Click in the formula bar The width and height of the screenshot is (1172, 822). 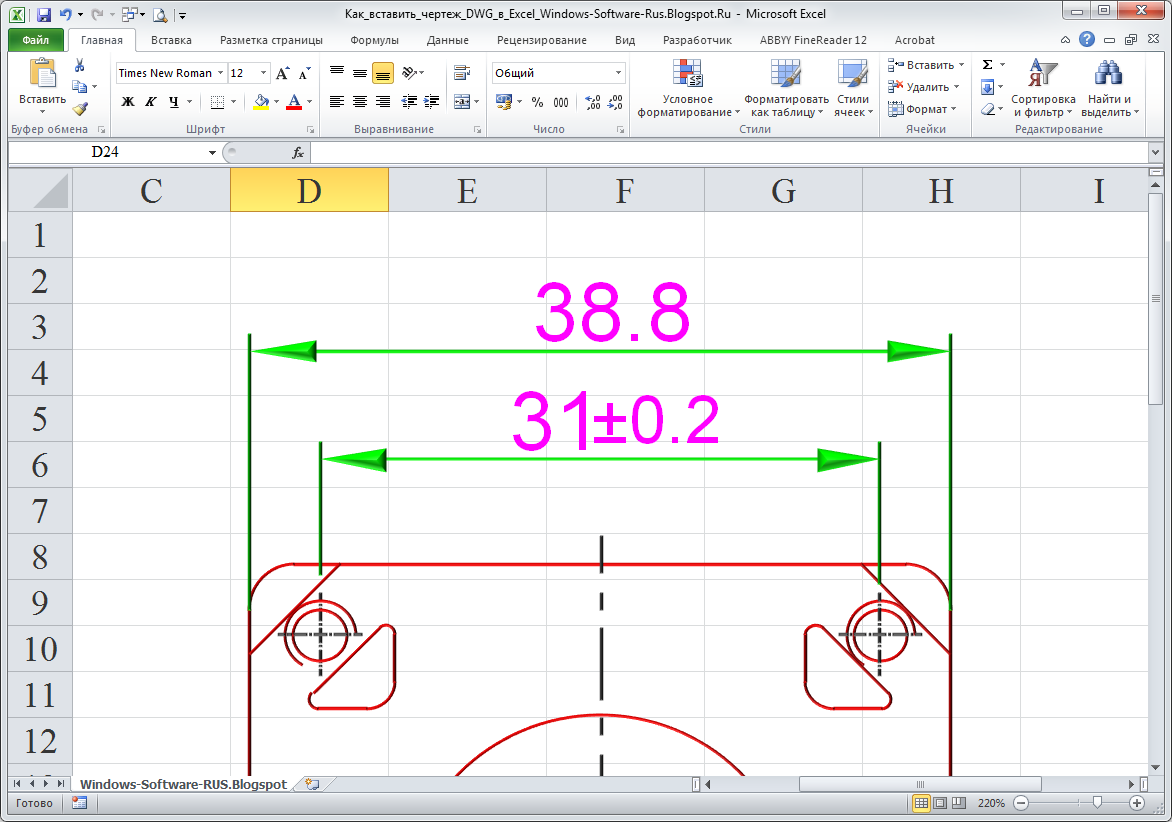[x=729, y=152]
